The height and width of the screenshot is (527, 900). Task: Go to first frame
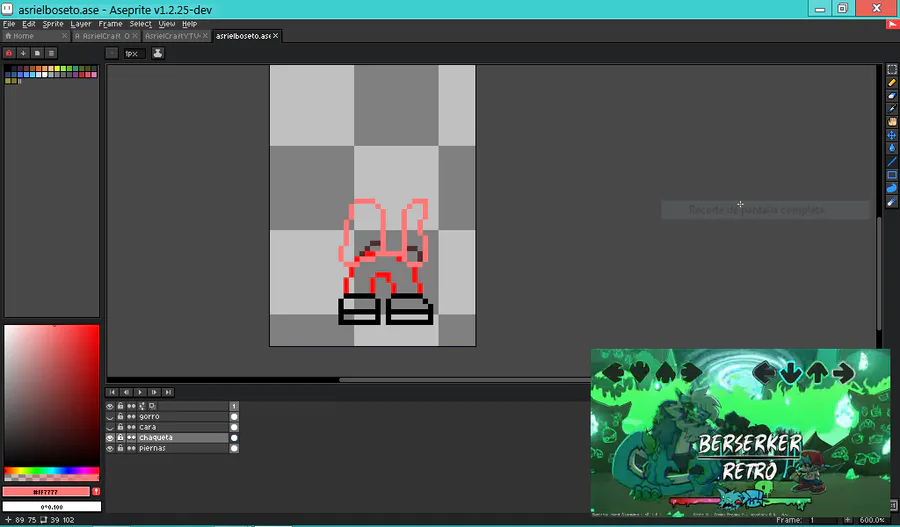[x=112, y=392]
